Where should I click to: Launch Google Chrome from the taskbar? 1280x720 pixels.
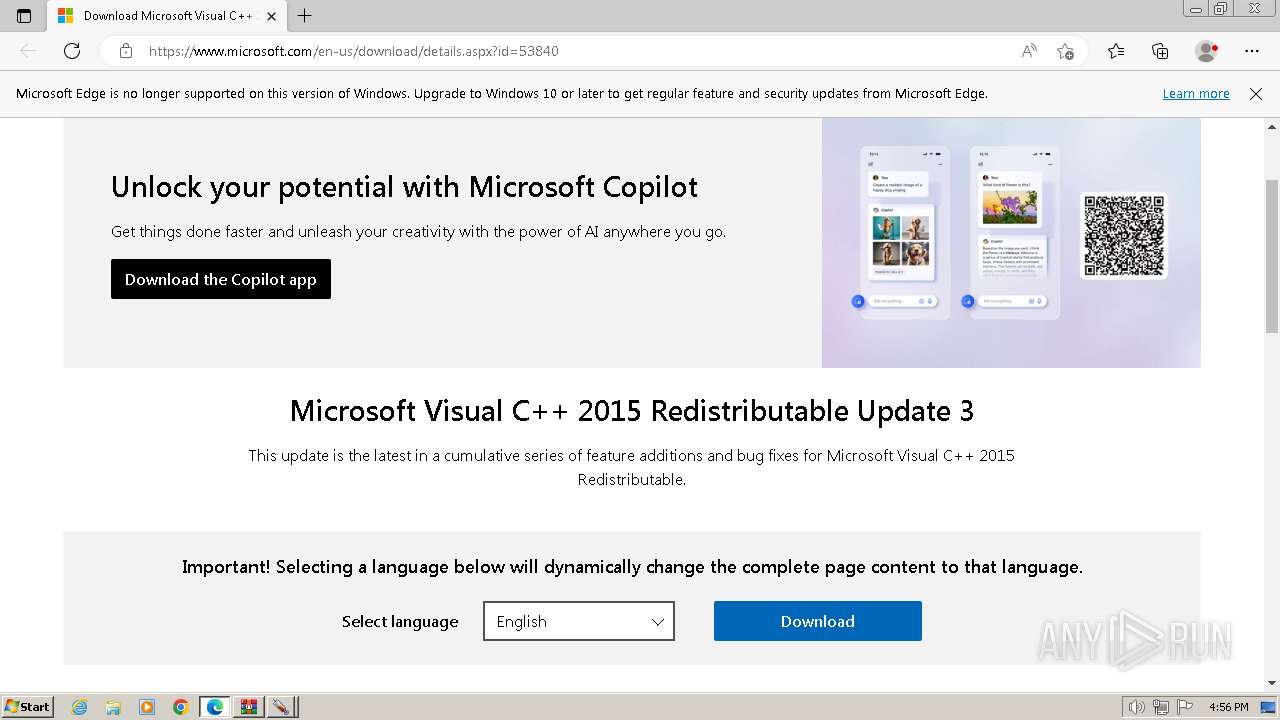pyautogui.click(x=181, y=707)
